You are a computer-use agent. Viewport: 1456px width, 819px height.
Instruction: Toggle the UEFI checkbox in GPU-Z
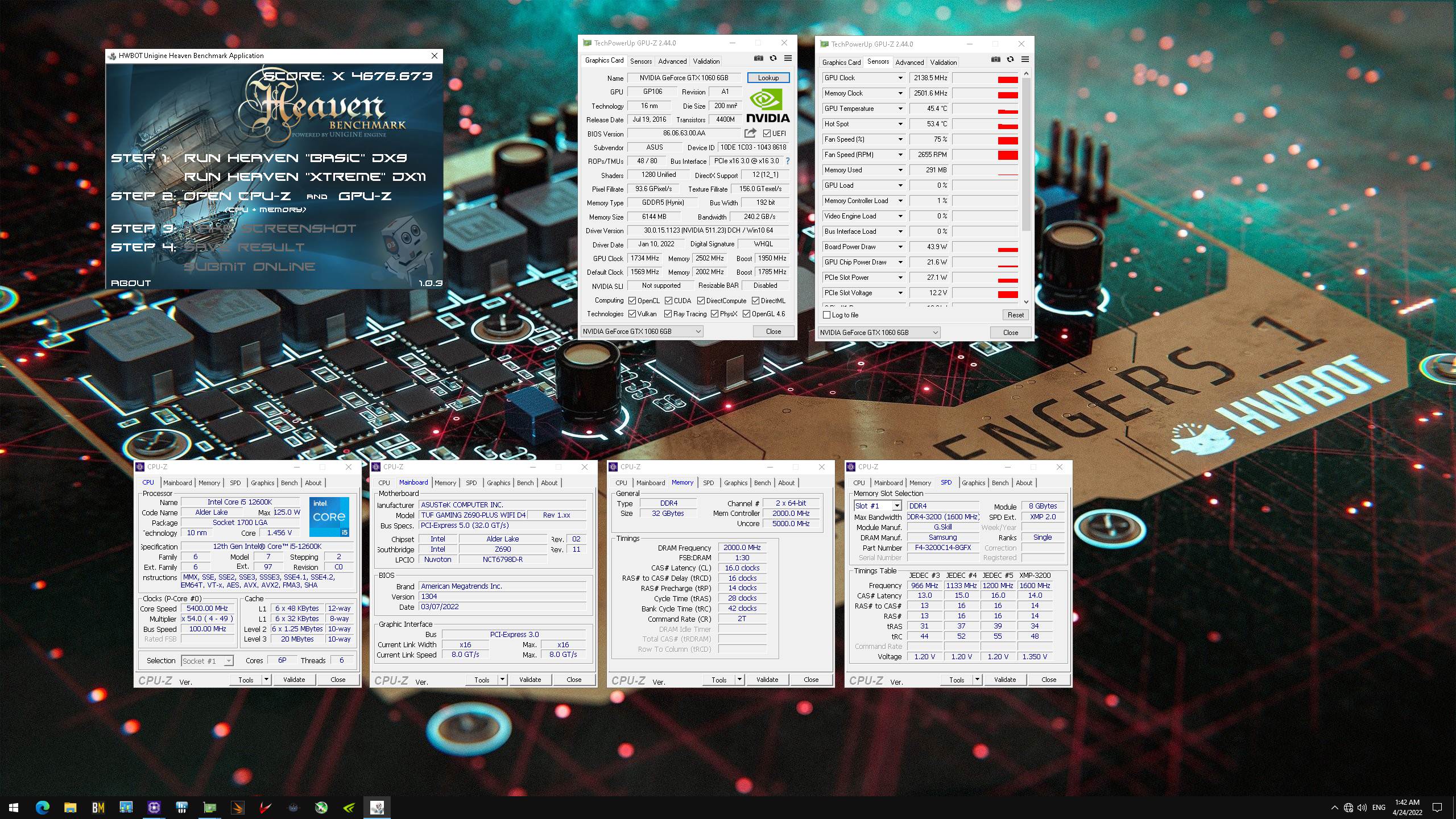[x=767, y=134]
